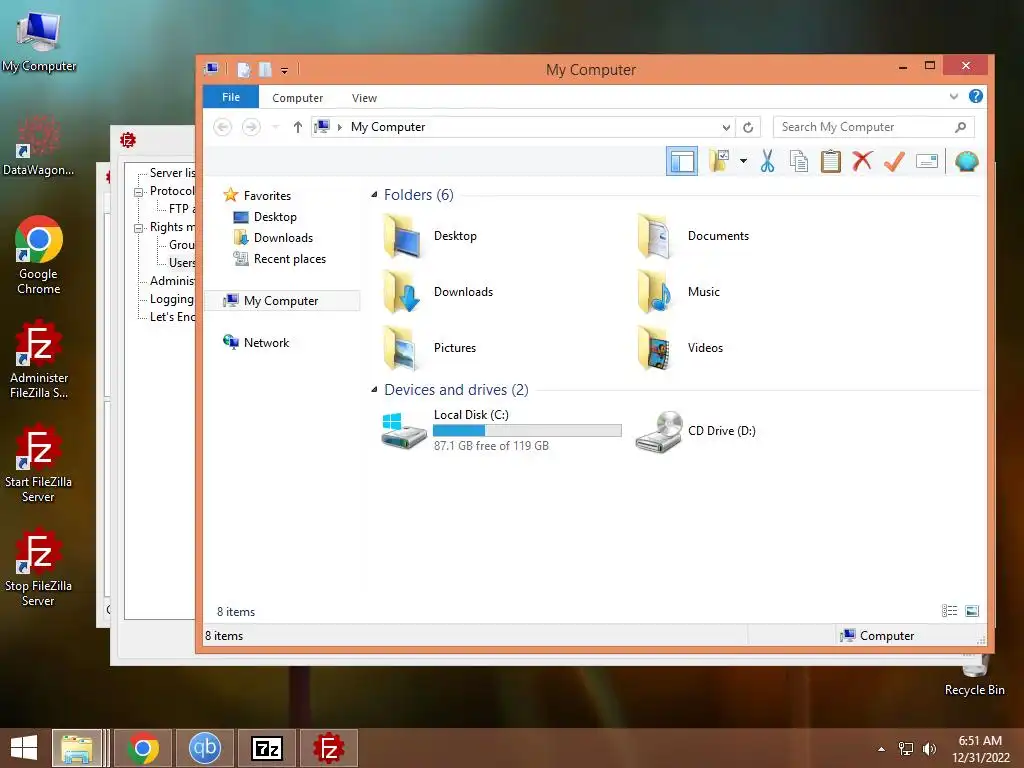Collapse Rights management node in FileZilla tree
Screen dimensions: 1024x768
138,228
